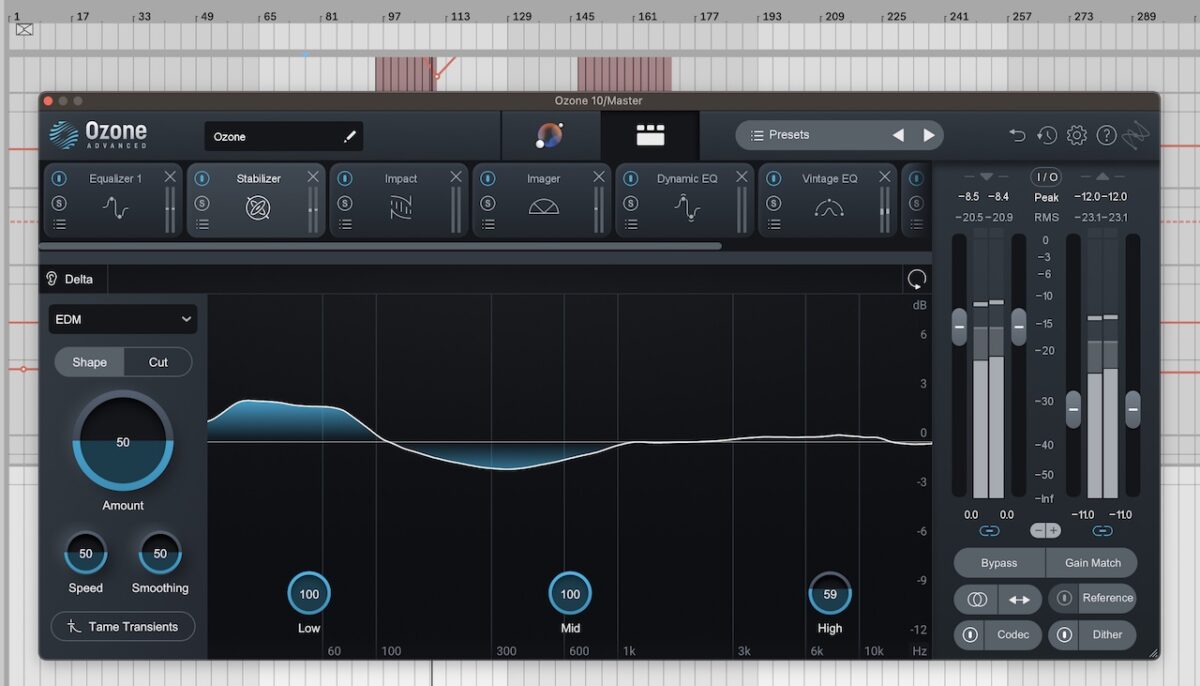The image size is (1200, 686).
Task: Click the pencil icon to rename preset
Action: coord(350,137)
